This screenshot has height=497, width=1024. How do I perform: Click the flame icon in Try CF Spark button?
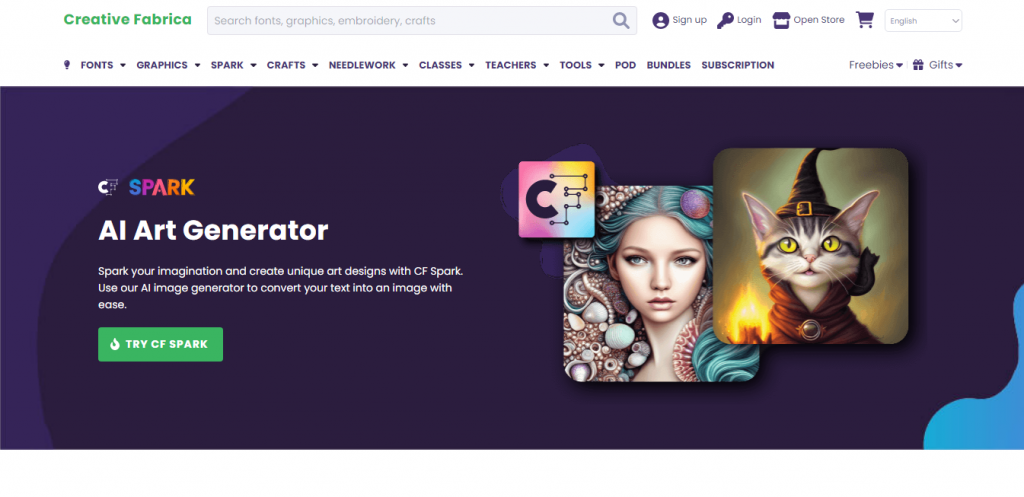(115, 344)
